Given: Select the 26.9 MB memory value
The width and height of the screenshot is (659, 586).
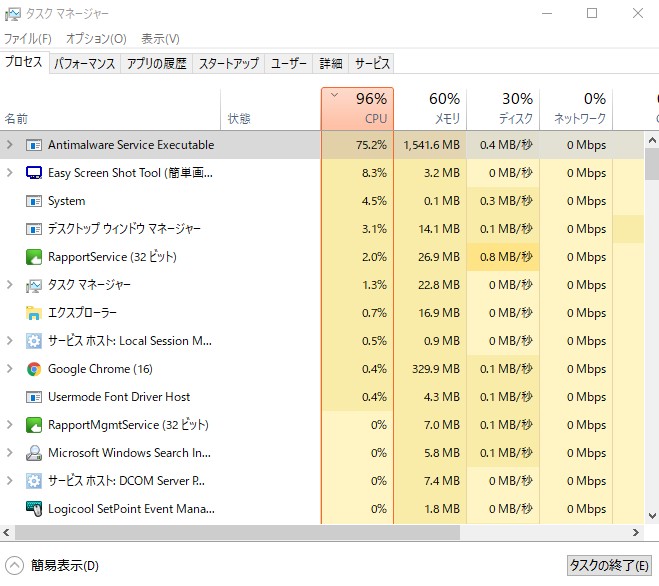Looking at the screenshot, I should click(x=439, y=257).
